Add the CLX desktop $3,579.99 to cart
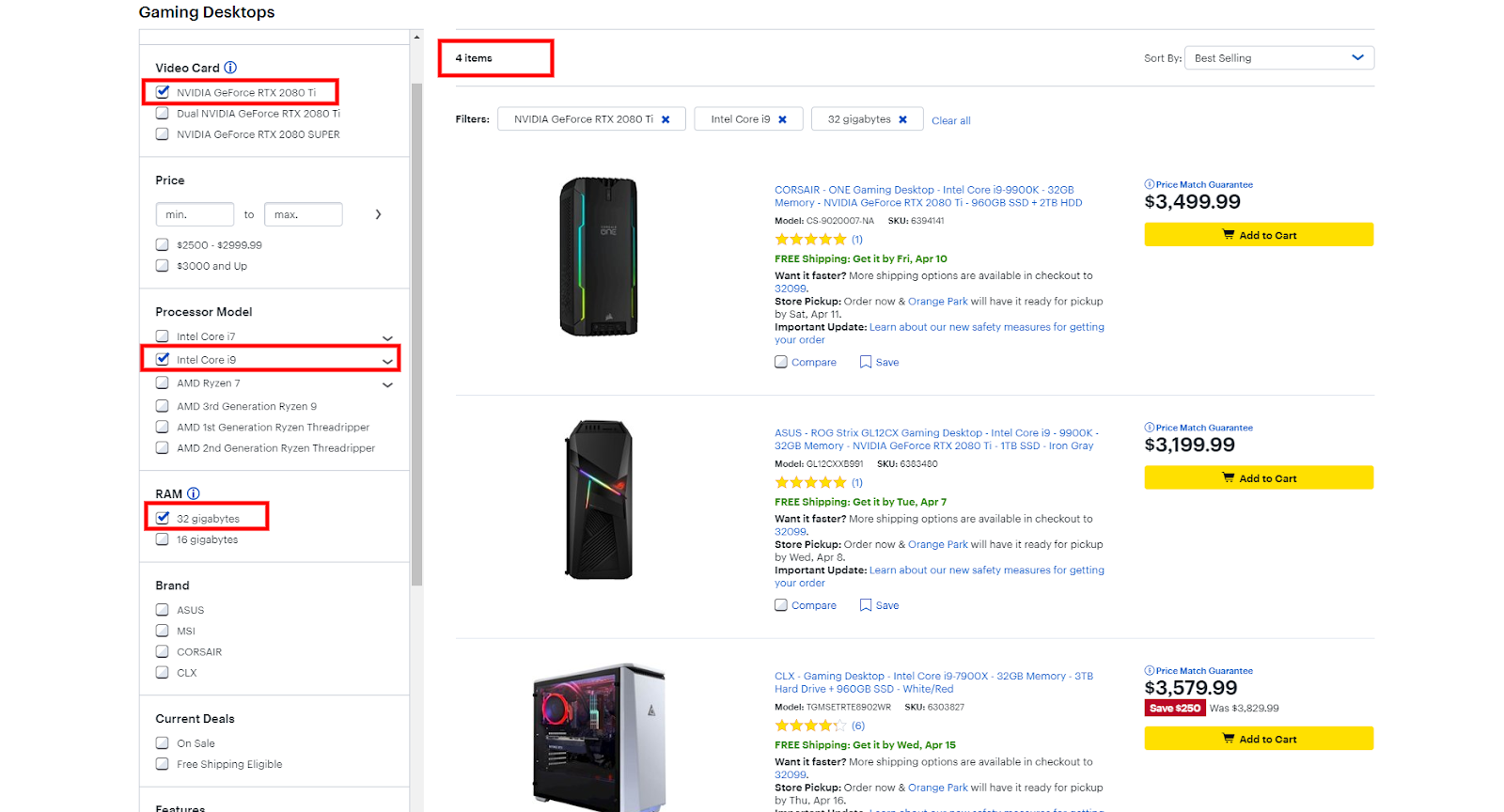Screen dimensions: 1504x812 coord(1259,739)
